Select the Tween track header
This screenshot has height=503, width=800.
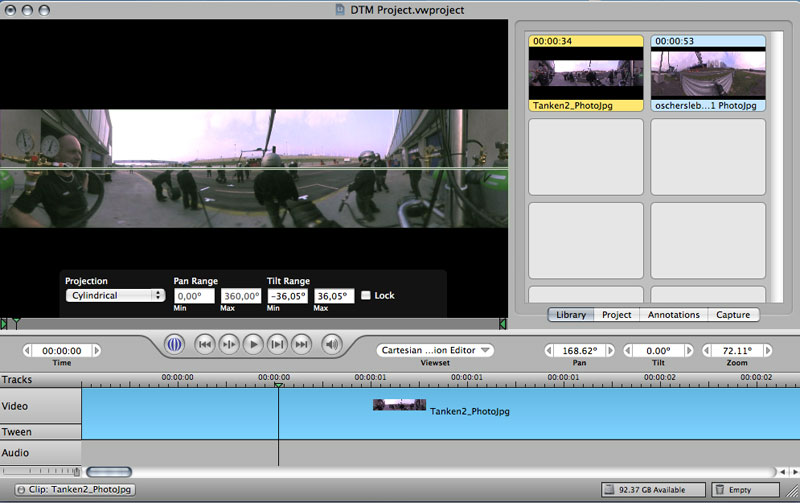[x=41, y=432]
